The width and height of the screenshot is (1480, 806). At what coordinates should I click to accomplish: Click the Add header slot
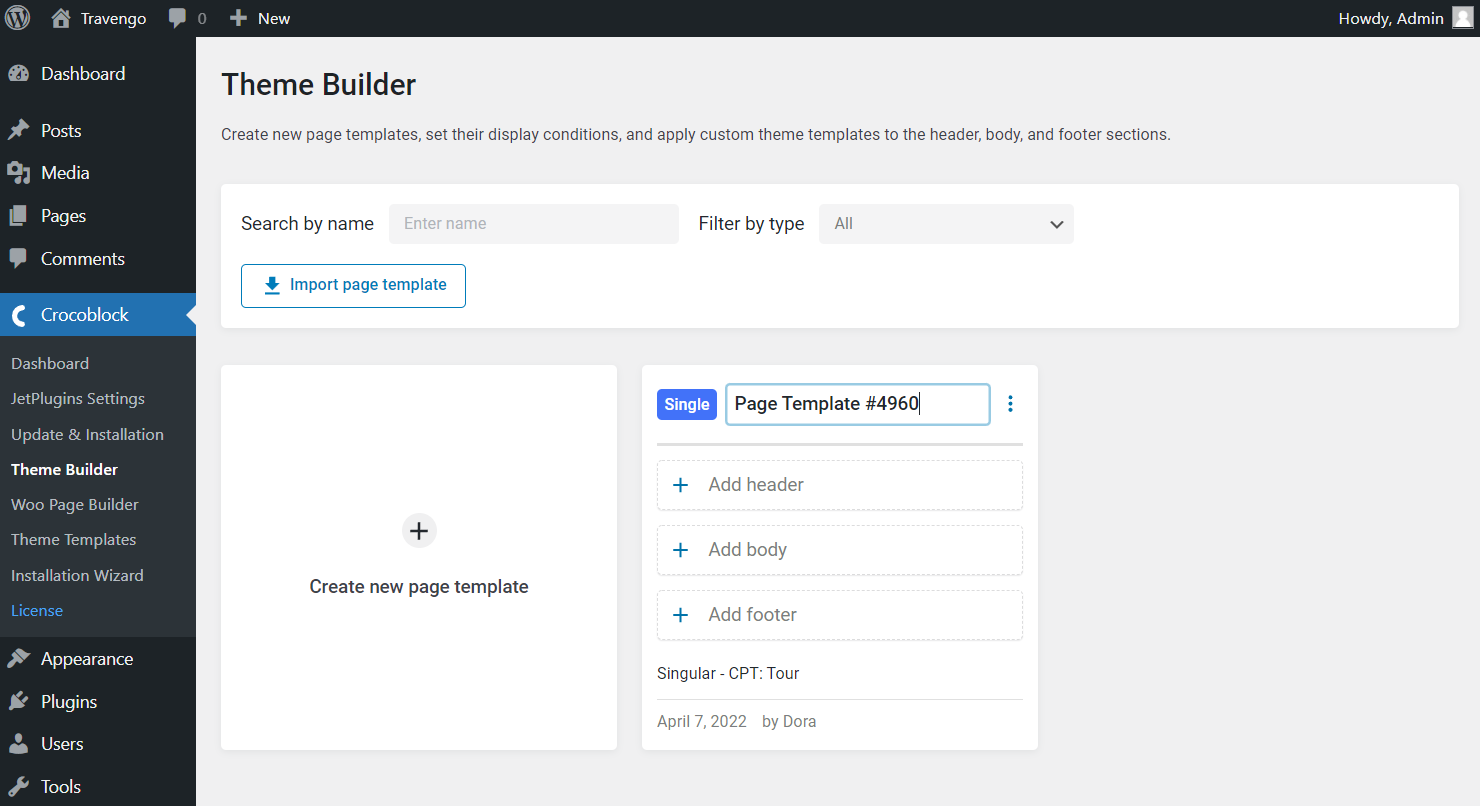pos(840,485)
